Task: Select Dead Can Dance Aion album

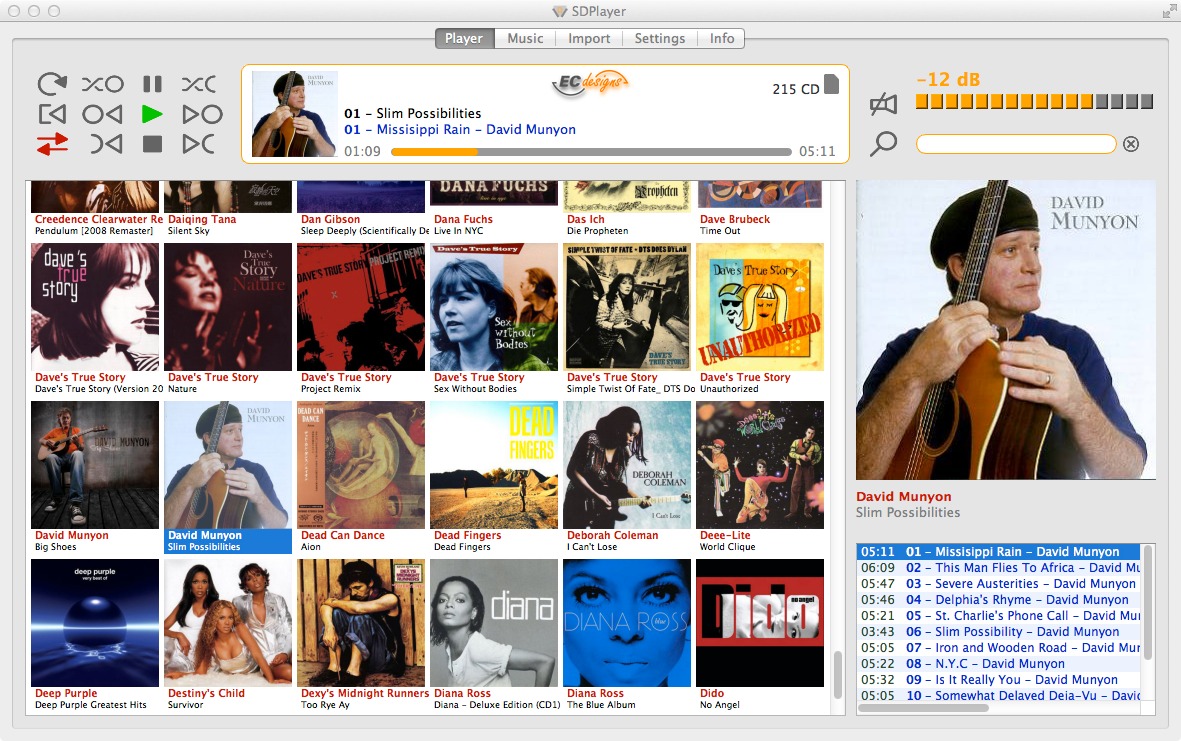Action: 361,477
